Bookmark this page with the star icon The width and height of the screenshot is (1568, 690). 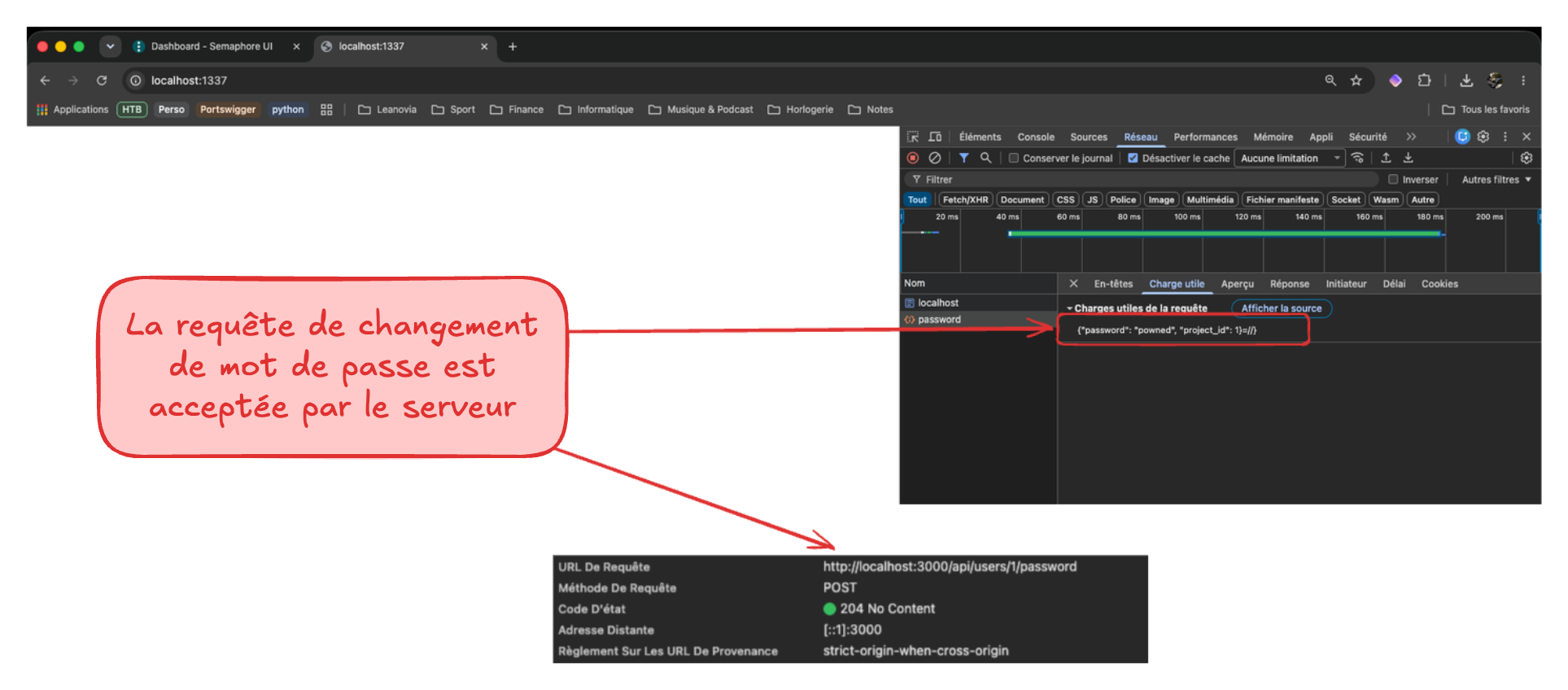point(1356,81)
